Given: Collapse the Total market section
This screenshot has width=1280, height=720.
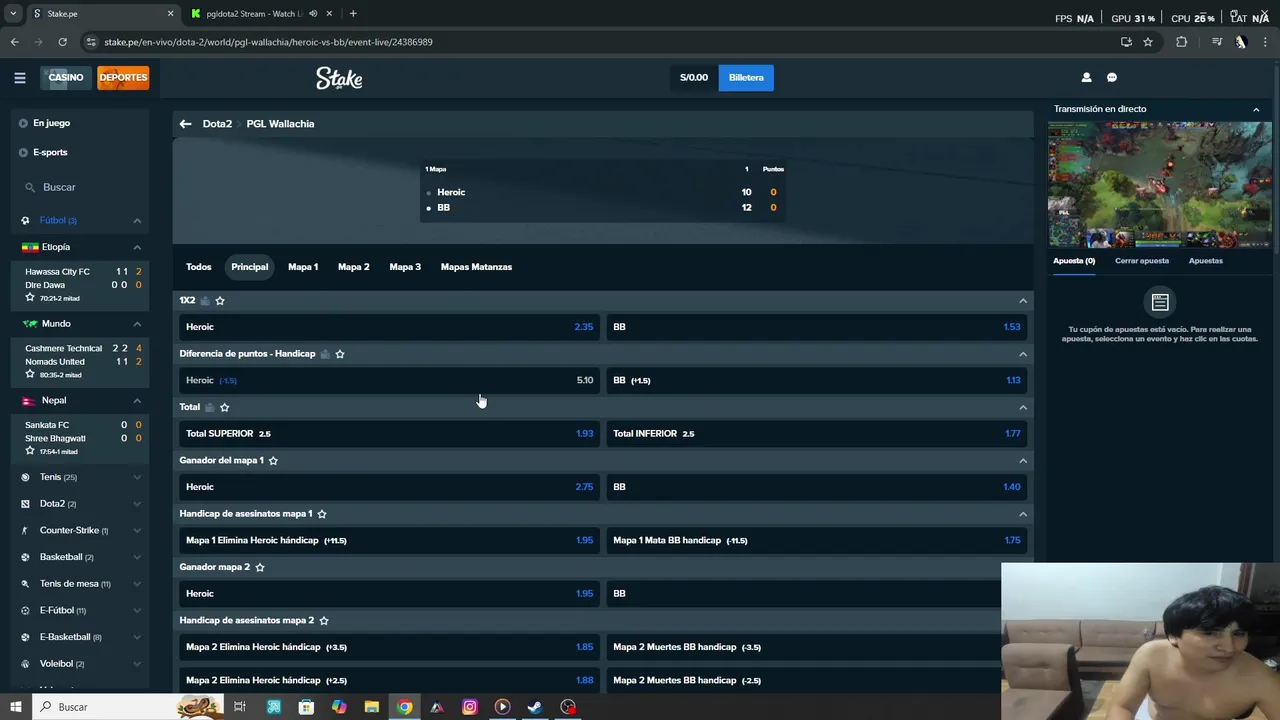Looking at the screenshot, I should point(1022,407).
